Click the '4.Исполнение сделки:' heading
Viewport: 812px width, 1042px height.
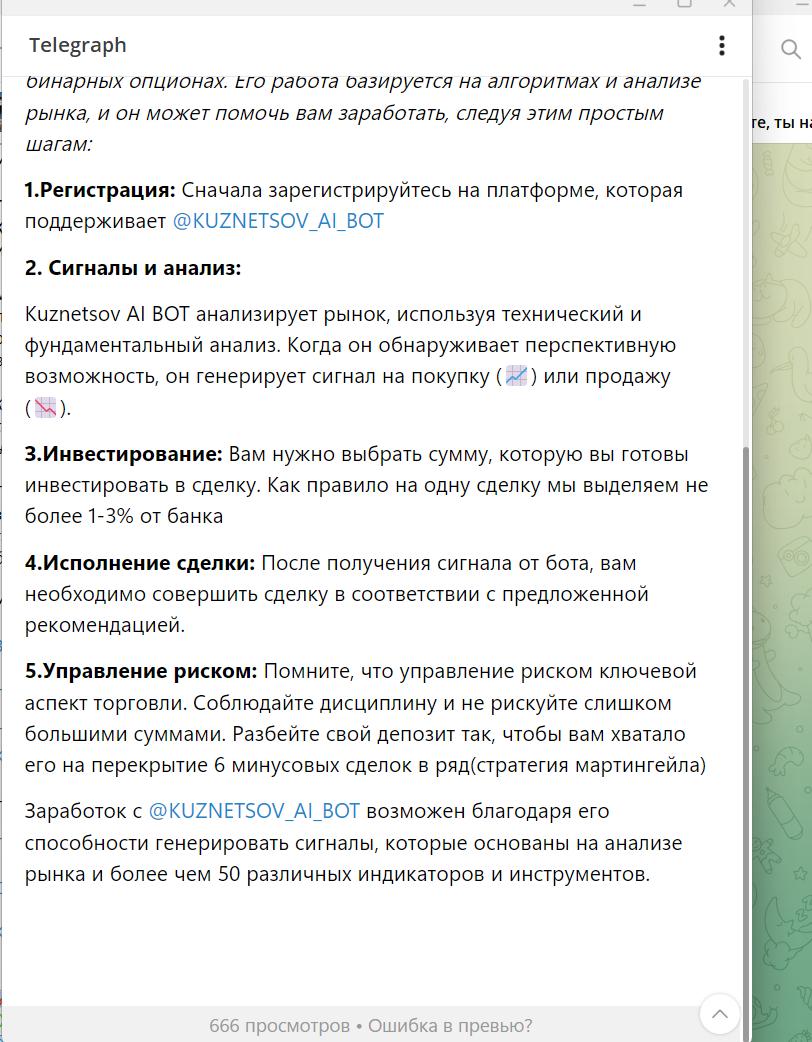coord(140,563)
